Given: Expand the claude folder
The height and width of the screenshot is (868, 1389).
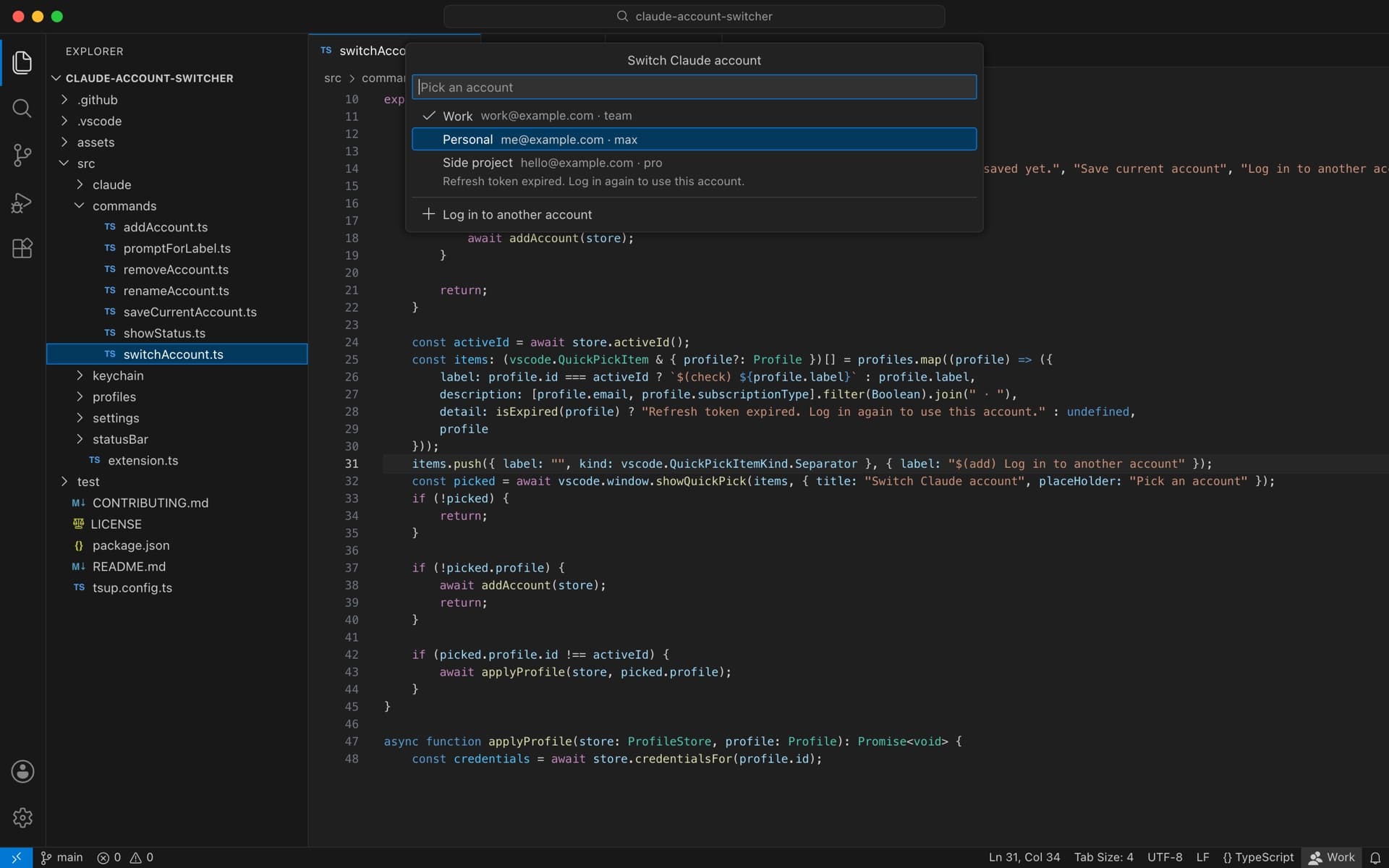Looking at the screenshot, I should [x=177, y=184].
